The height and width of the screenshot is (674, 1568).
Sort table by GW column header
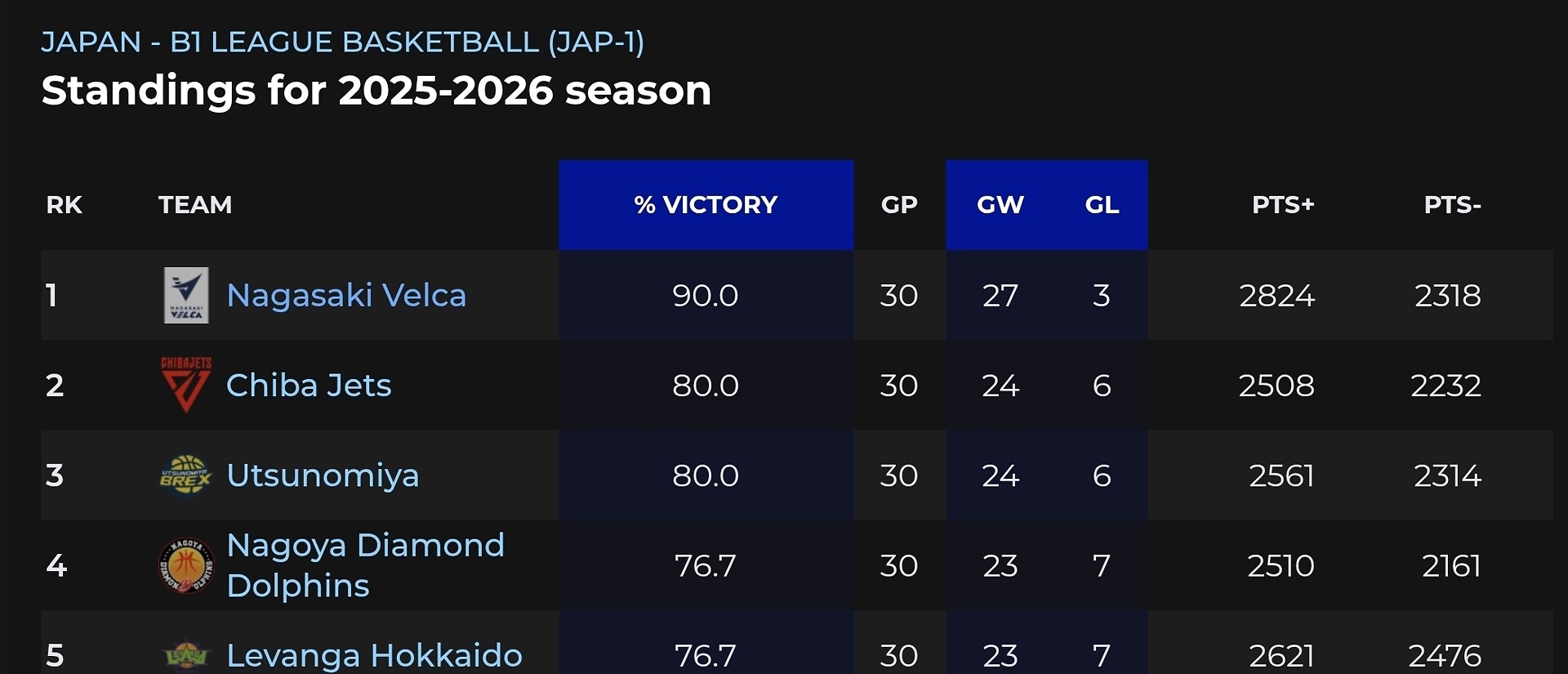(1000, 204)
